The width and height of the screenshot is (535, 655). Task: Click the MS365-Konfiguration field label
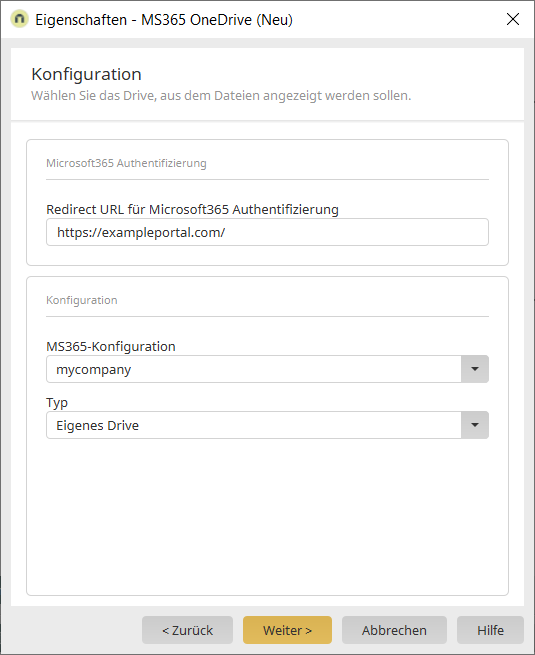tap(111, 347)
